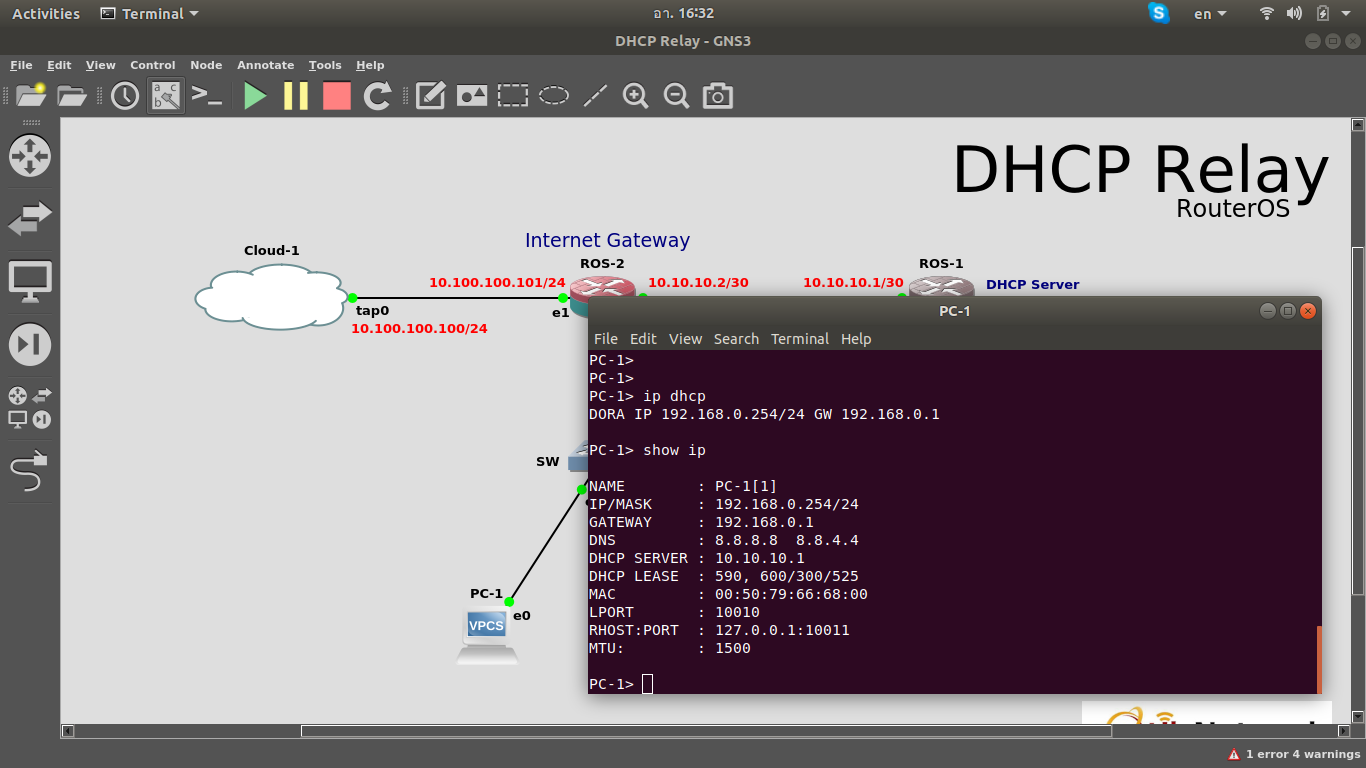
Task: Select the Add a link cable tool
Action: (x=28, y=472)
